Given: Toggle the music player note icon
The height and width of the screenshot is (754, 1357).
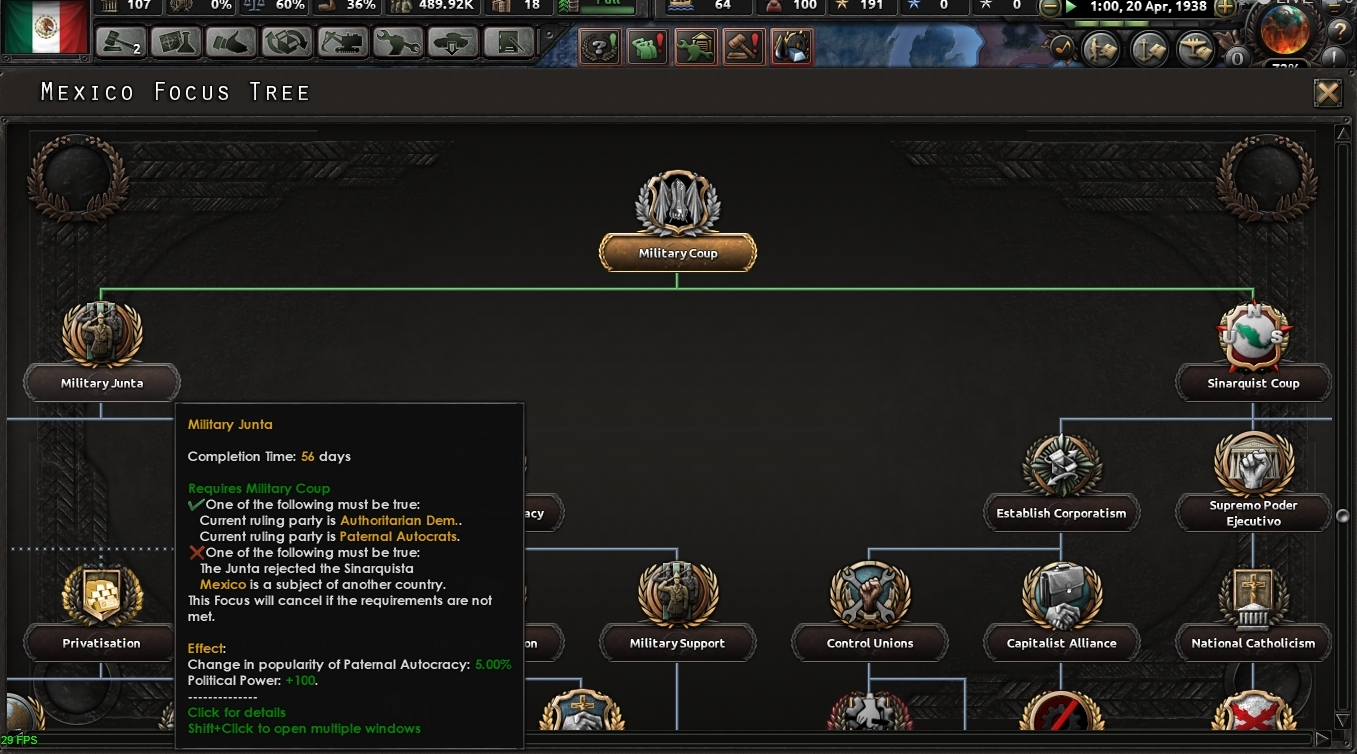Looking at the screenshot, I should click(1062, 48).
